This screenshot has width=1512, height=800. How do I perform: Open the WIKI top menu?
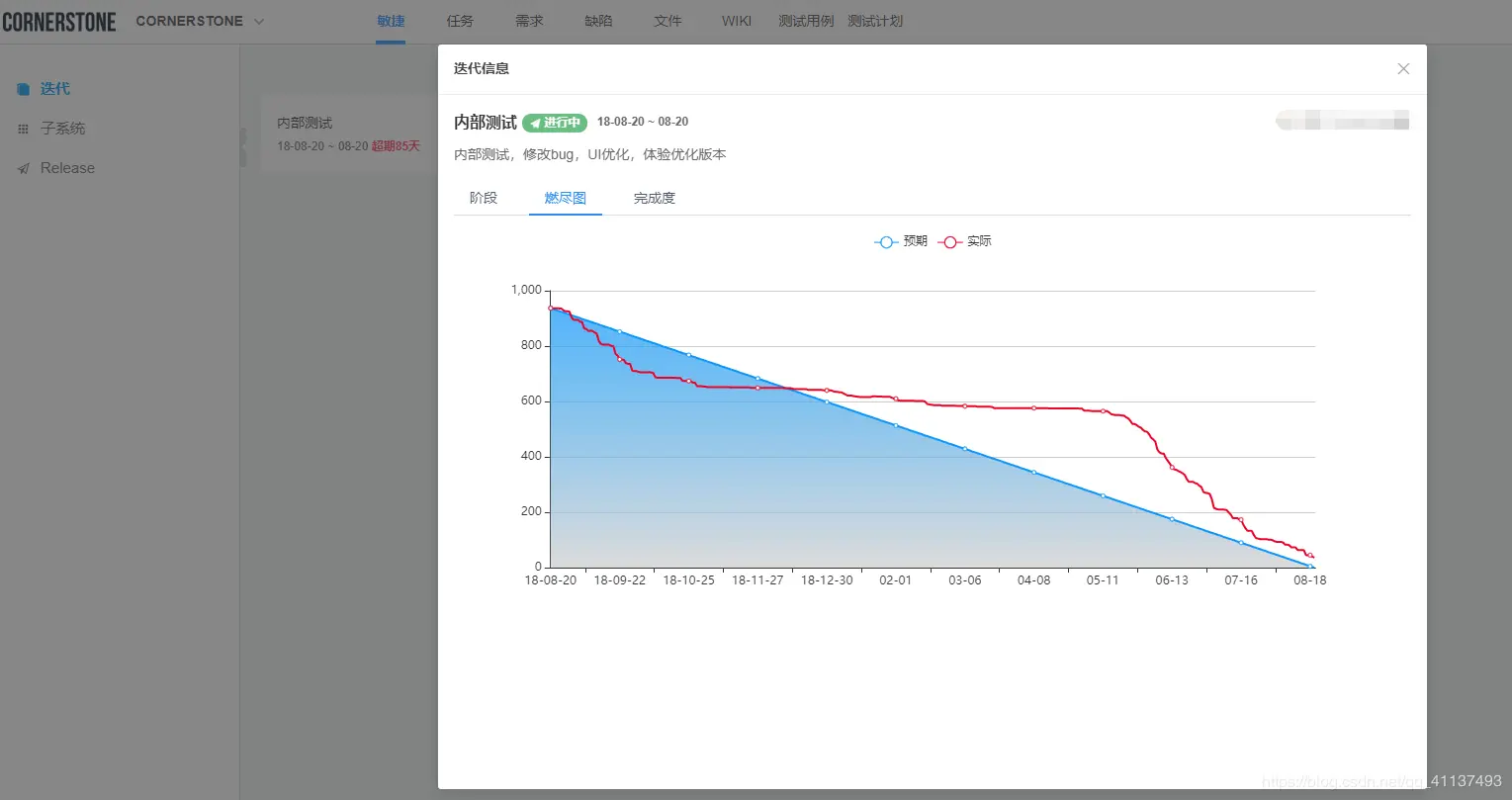pyautogui.click(x=737, y=21)
